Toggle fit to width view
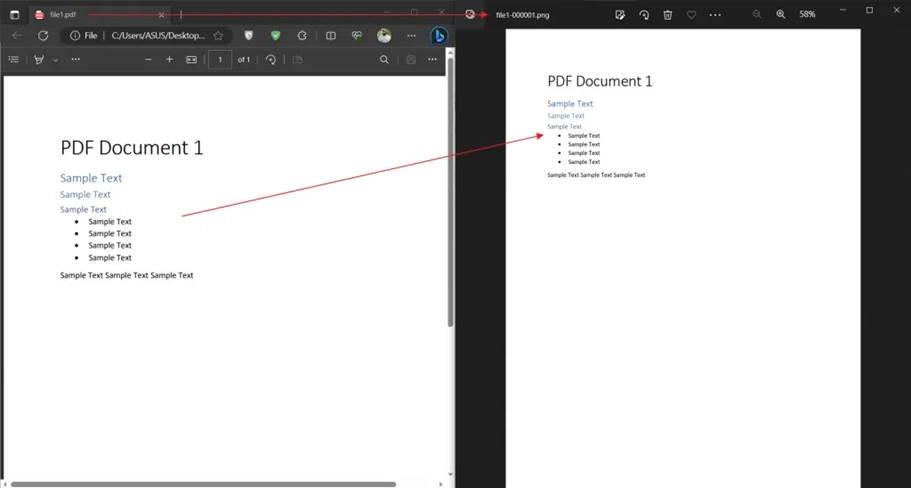The height and width of the screenshot is (488, 911). click(x=191, y=59)
